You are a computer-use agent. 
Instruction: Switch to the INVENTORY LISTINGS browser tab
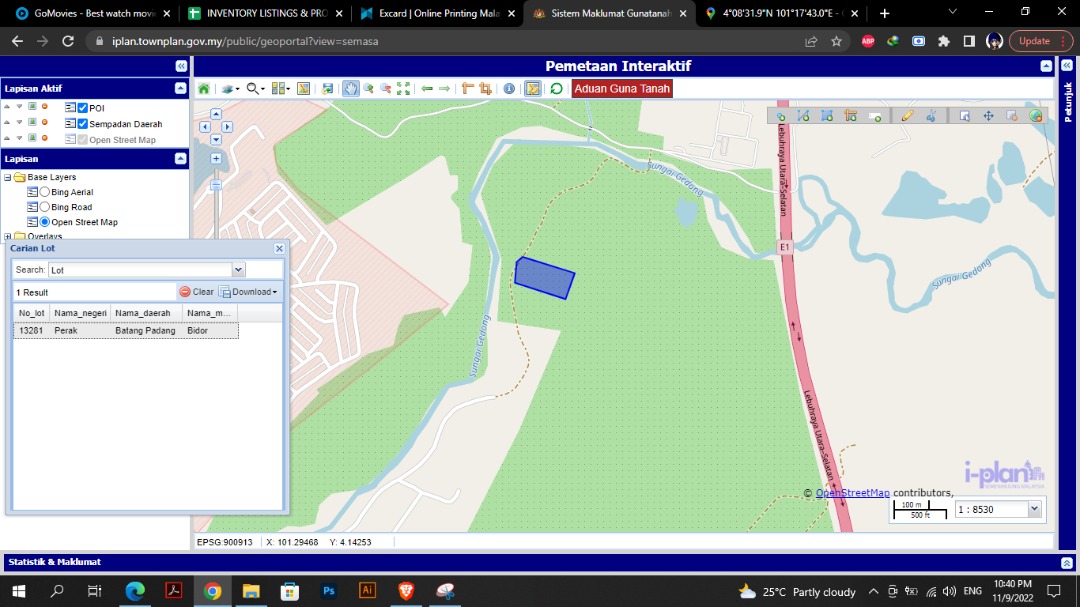(x=265, y=13)
